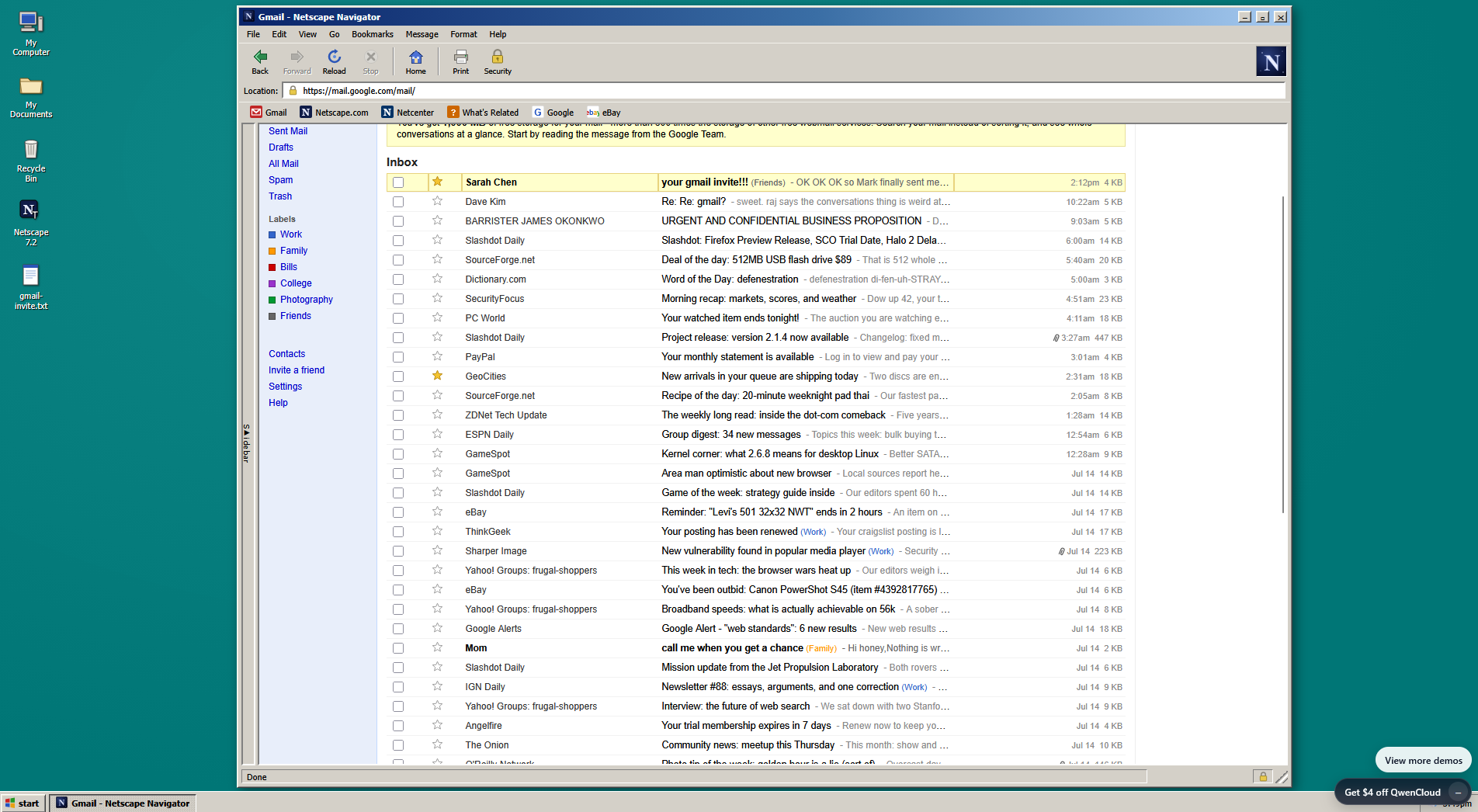The height and width of the screenshot is (812, 1478).
Task: Unstar the Sarah Chen message
Action: tap(438, 182)
